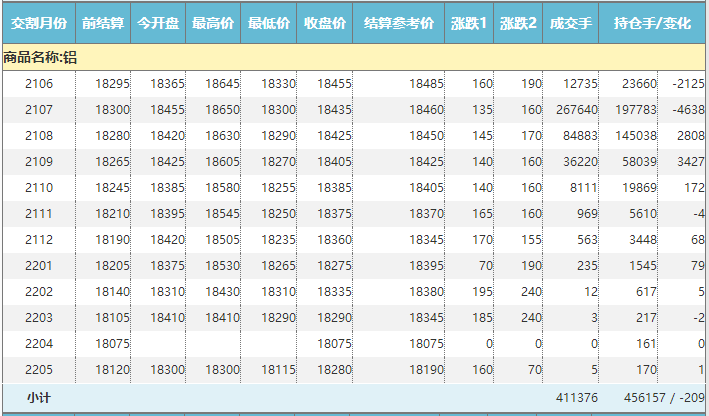Select the 2204 delivery month cell
This screenshot has width=709, height=416.
tap(39, 343)
